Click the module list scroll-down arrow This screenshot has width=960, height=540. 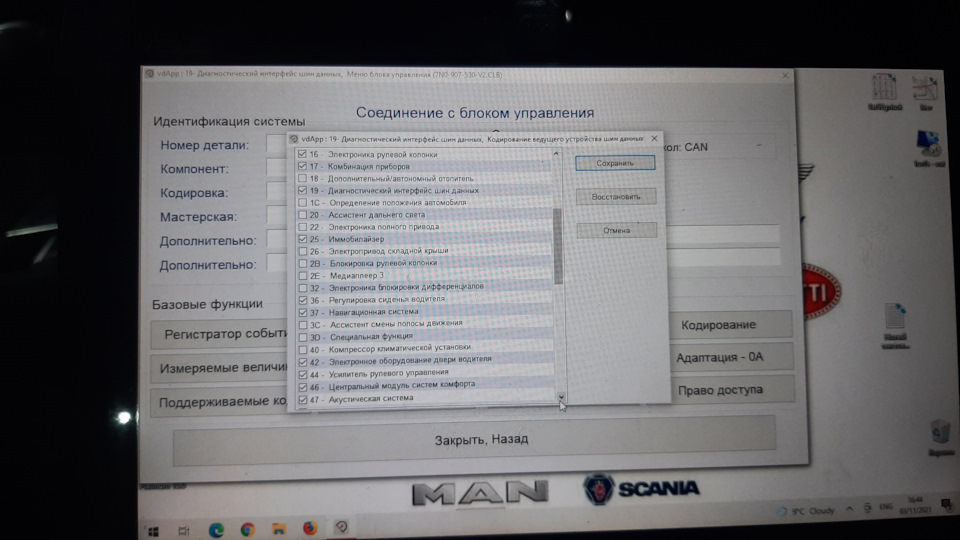561,397
